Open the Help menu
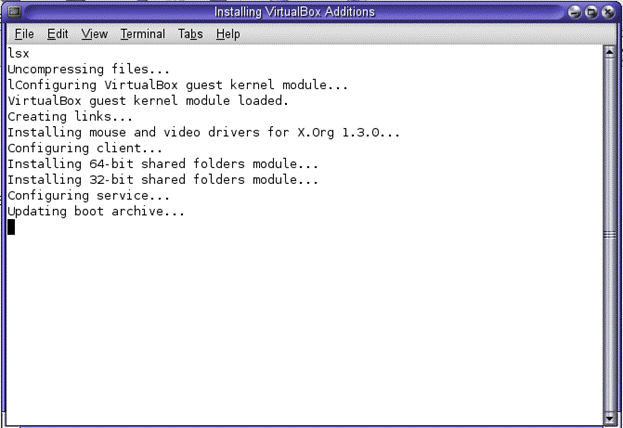This screenshot has width=623, height=428. coord(228,34)
